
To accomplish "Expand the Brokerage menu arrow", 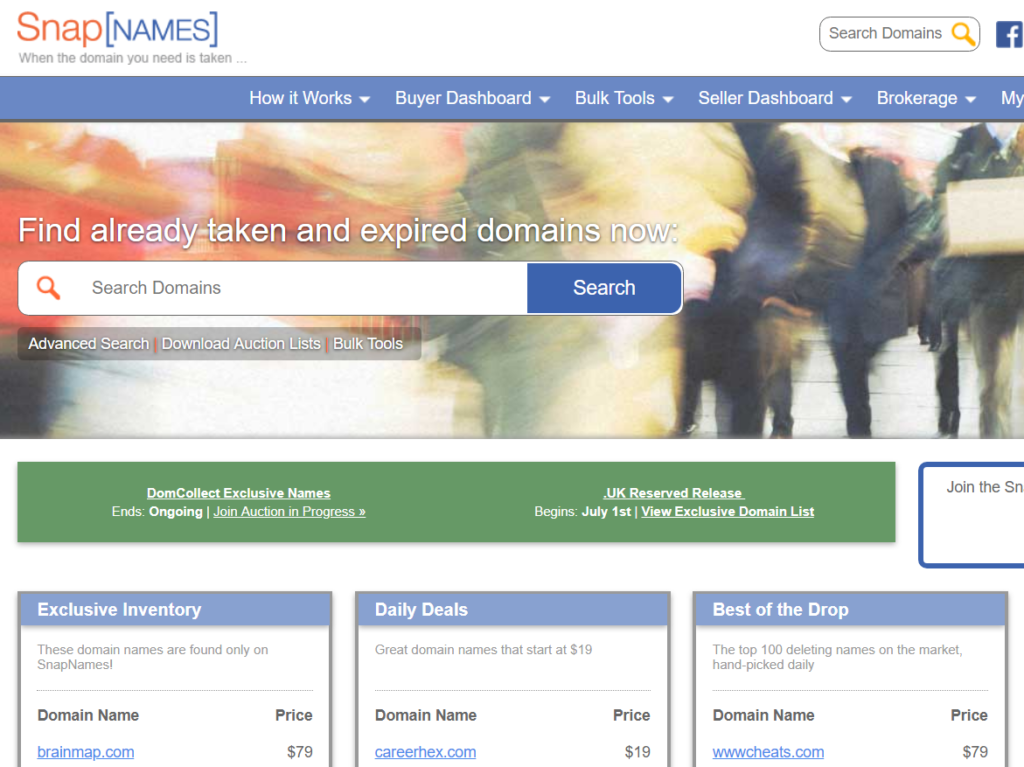I will [970, 99].
